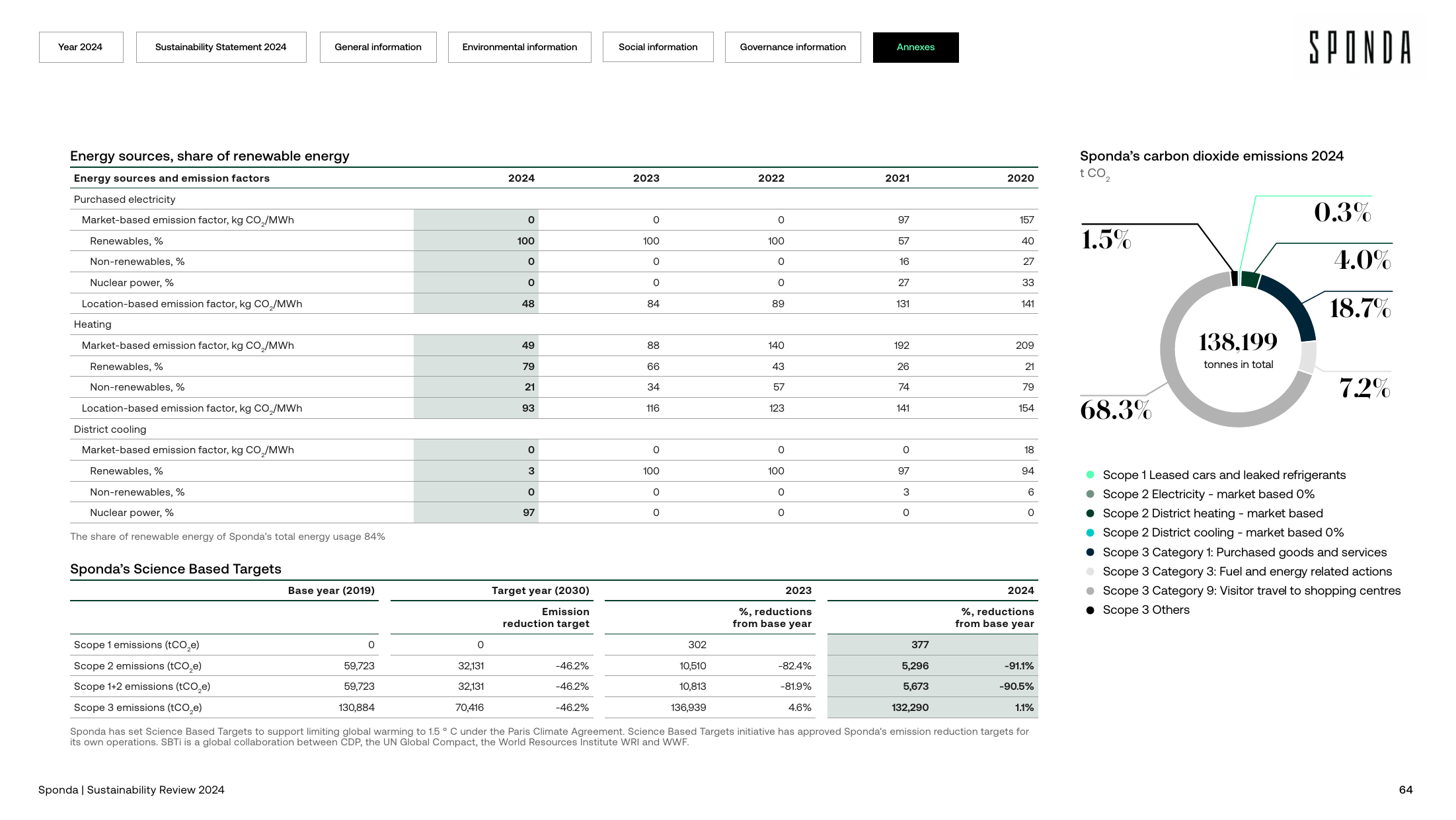
Task: Click the Sponda Sustainability Review 2024 footer
Action: tap(131, 790)
